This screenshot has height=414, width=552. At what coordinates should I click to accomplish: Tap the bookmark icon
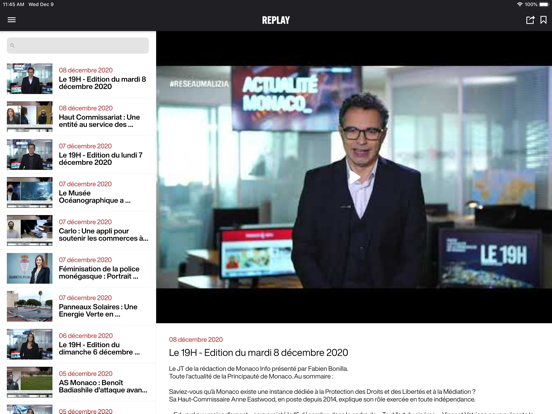tap(544, 20)
